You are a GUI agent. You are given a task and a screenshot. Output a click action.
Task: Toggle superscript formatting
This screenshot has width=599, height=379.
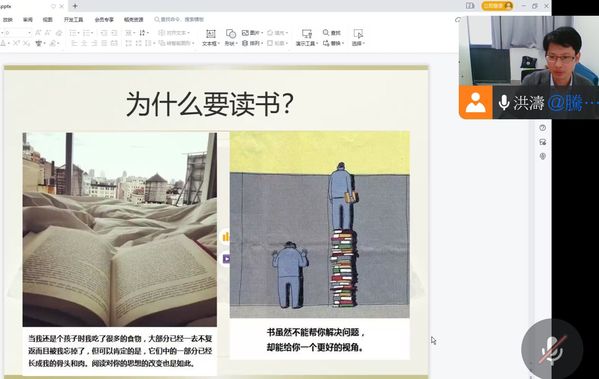(x=16, y=43)
